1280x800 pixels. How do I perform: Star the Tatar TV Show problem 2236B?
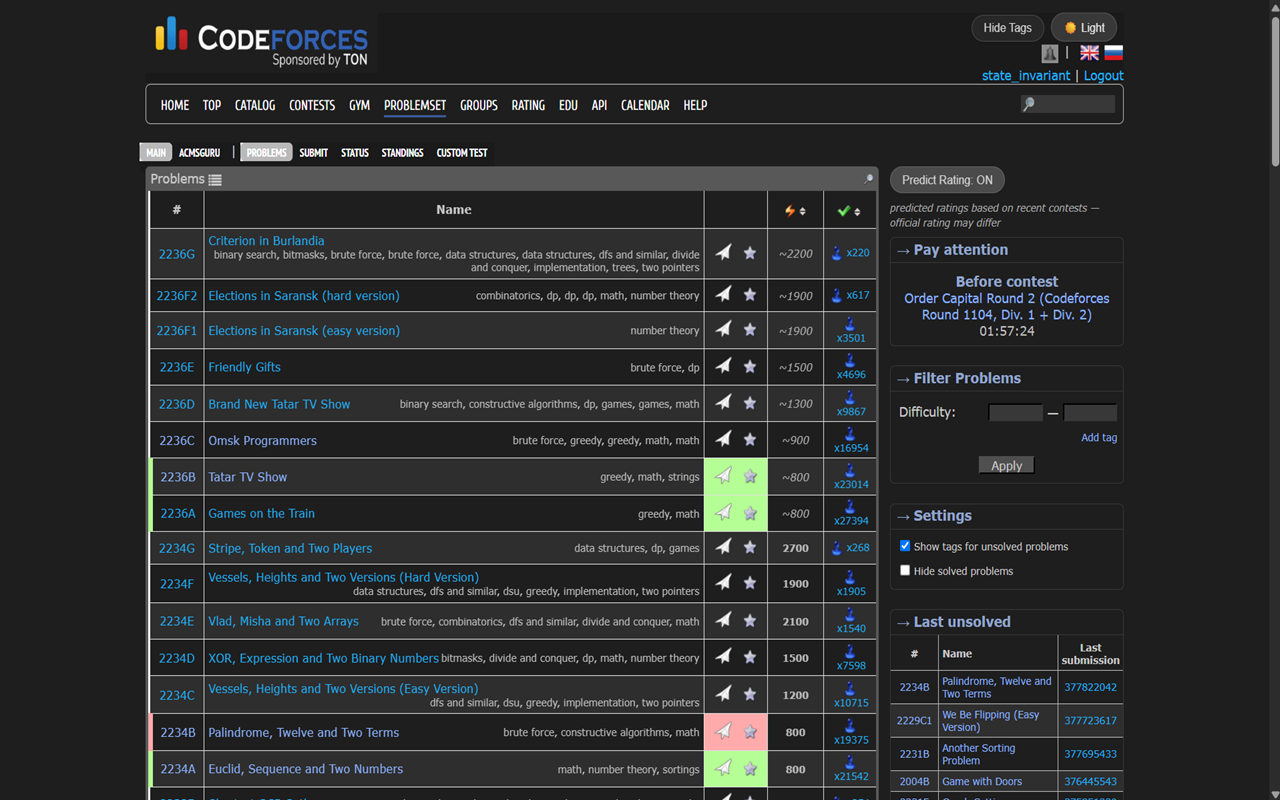pos(750,476)
